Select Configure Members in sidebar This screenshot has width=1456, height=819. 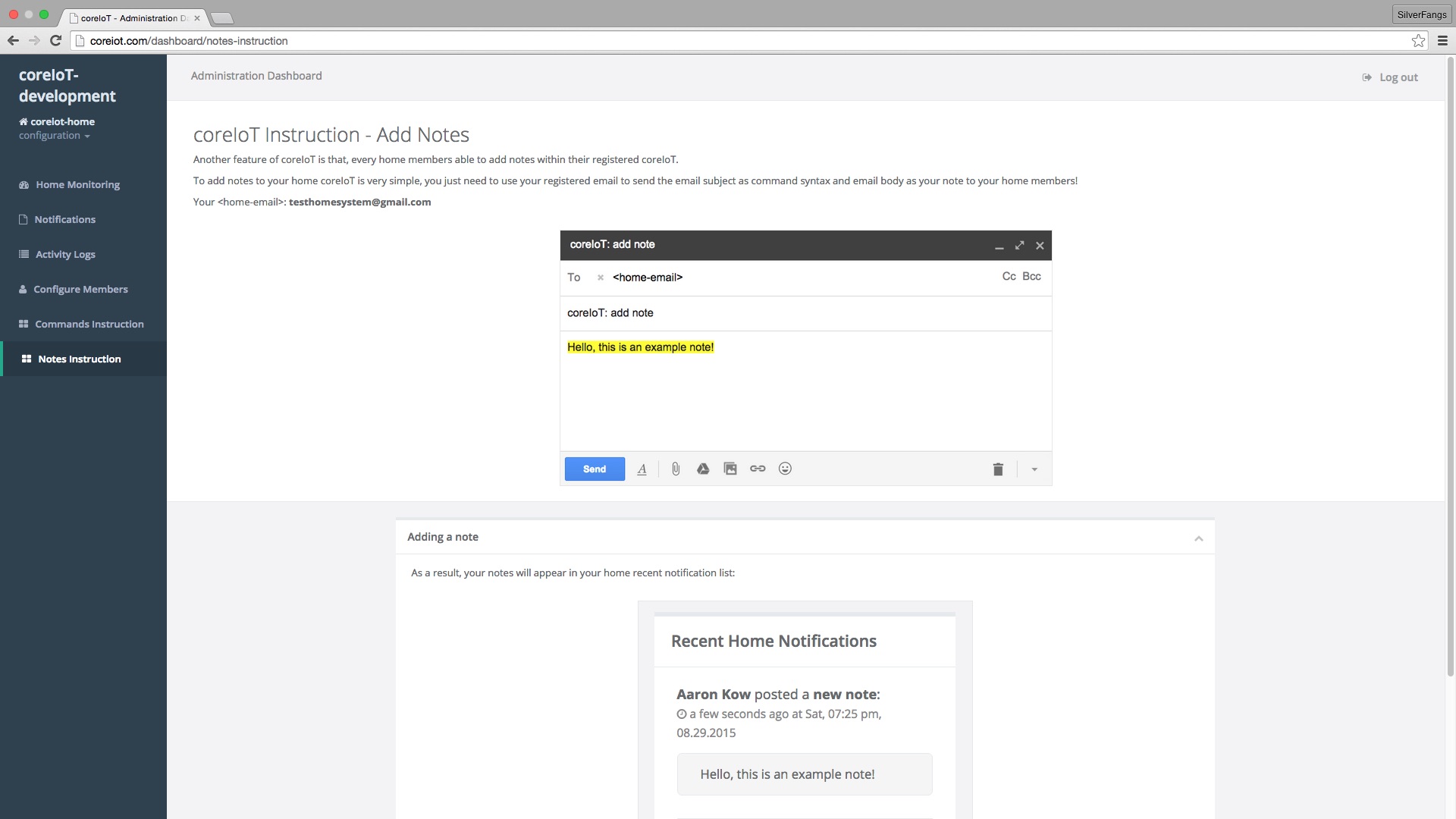point(80,290)
